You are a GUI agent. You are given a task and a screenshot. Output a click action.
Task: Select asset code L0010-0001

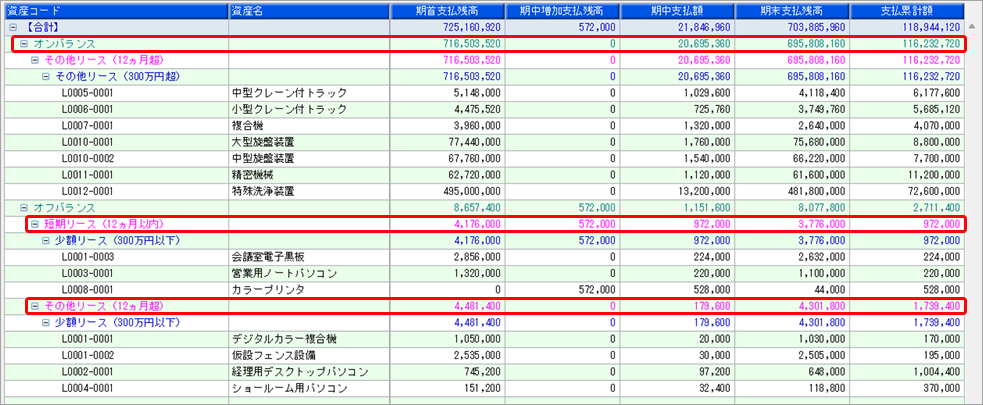(x=88, y=142)
